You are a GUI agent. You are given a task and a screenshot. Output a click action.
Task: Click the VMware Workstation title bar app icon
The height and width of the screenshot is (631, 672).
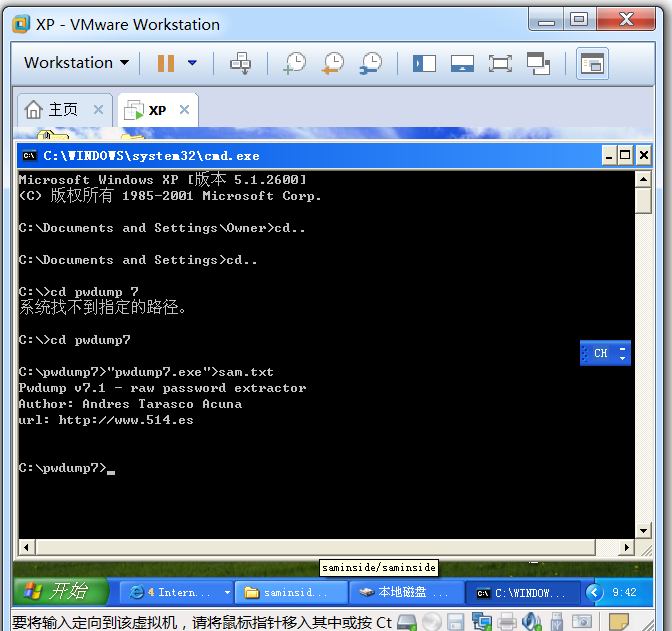click(21, 24)
